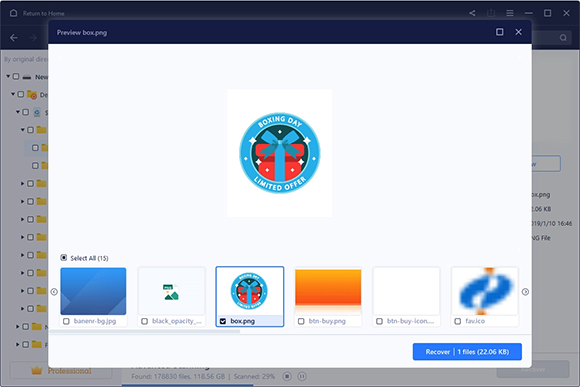Pause the scan in status bar

pyautogui.click(x=302, y=376)
